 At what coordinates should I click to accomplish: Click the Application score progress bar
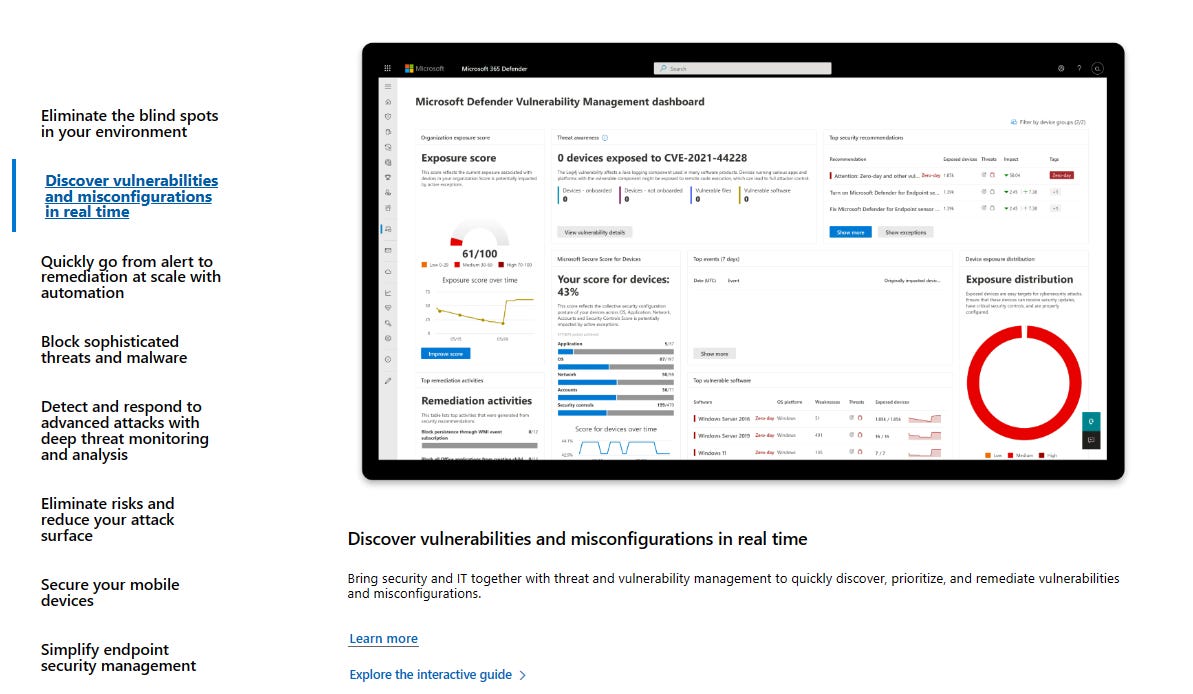click(x=616, y=352)
